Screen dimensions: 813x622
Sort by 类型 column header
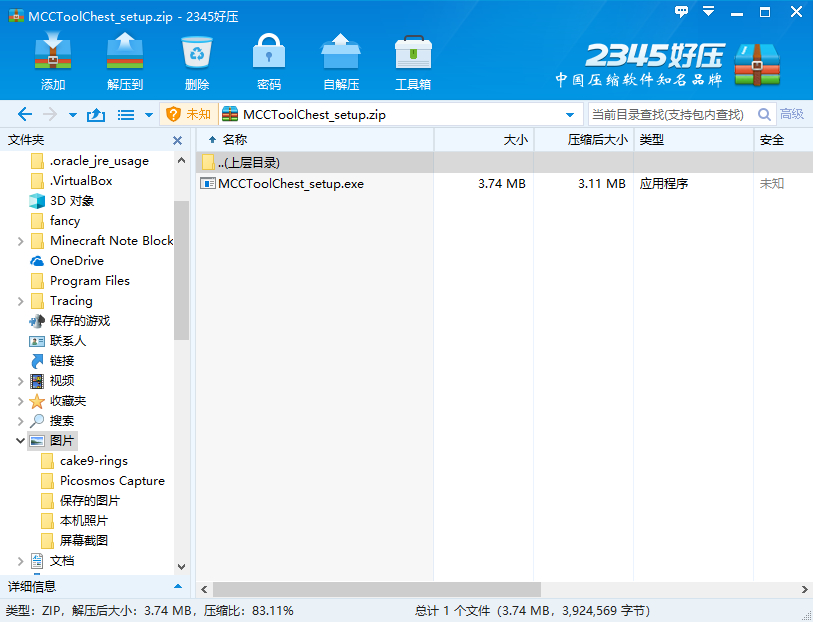pyautogui.click(x=694, y=139)
